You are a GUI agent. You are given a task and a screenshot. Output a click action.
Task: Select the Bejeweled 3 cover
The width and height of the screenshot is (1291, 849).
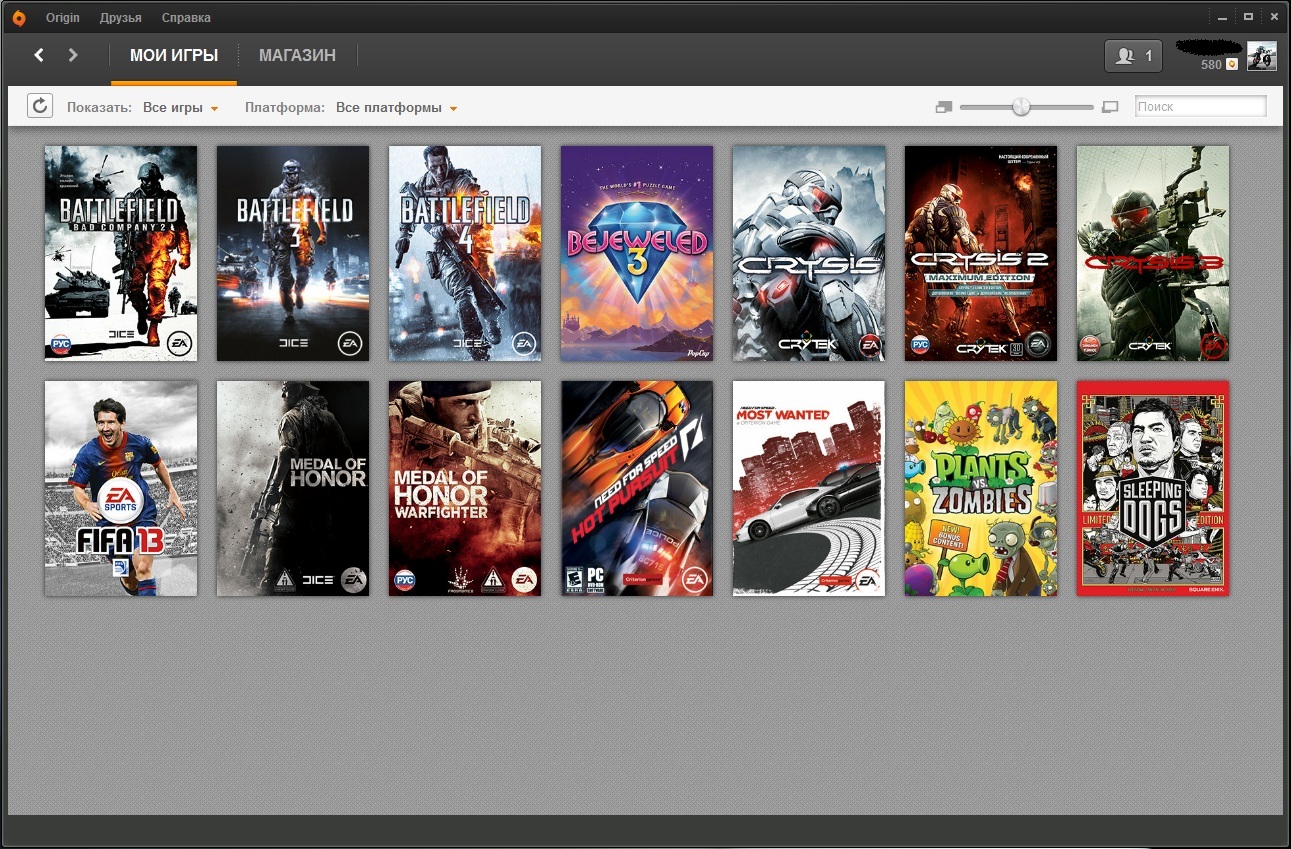637,253
